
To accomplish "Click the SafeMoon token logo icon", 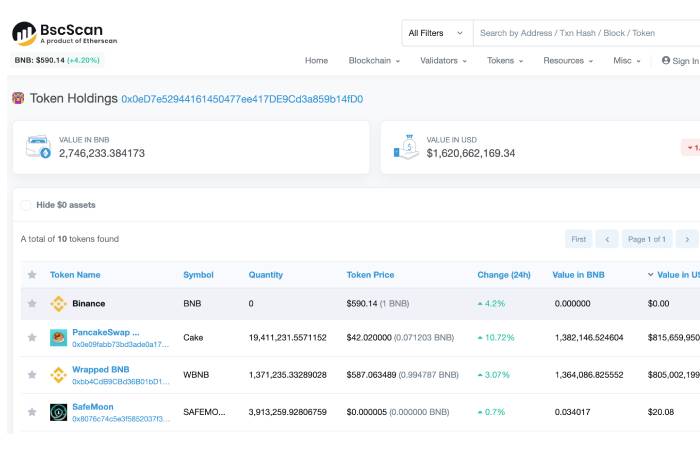I will (58, 412).
